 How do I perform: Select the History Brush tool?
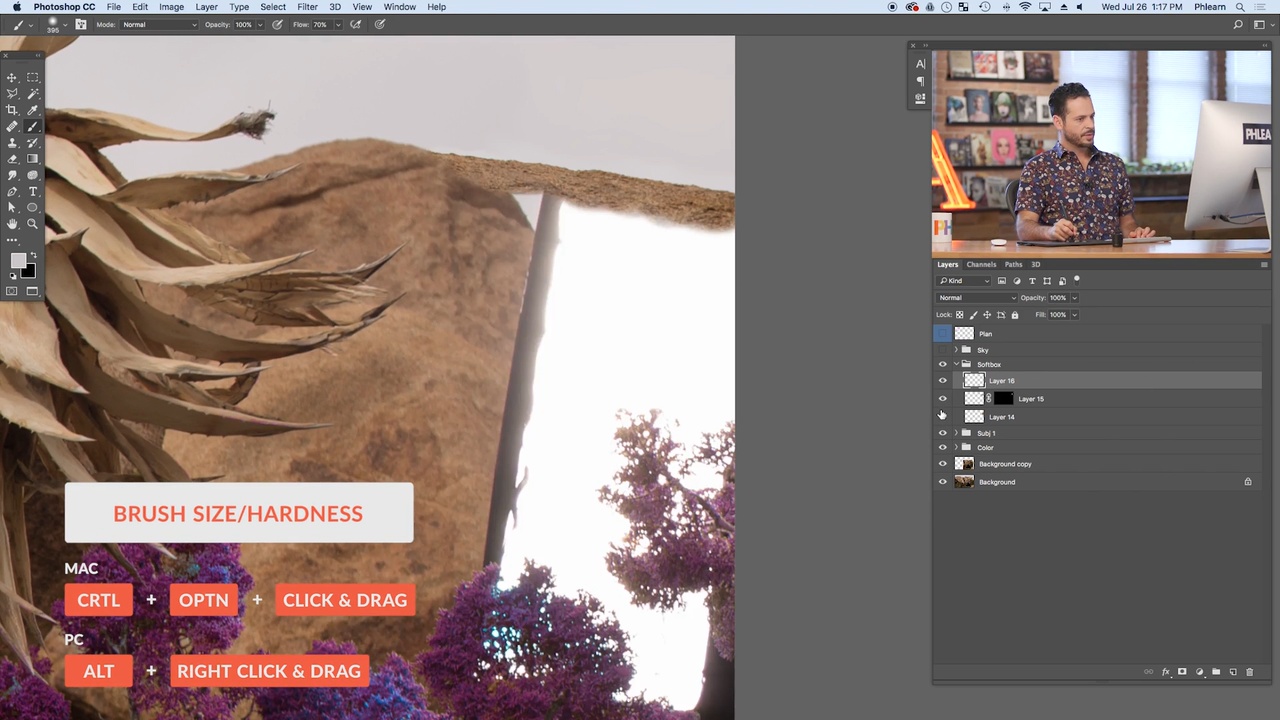[33, 142]
